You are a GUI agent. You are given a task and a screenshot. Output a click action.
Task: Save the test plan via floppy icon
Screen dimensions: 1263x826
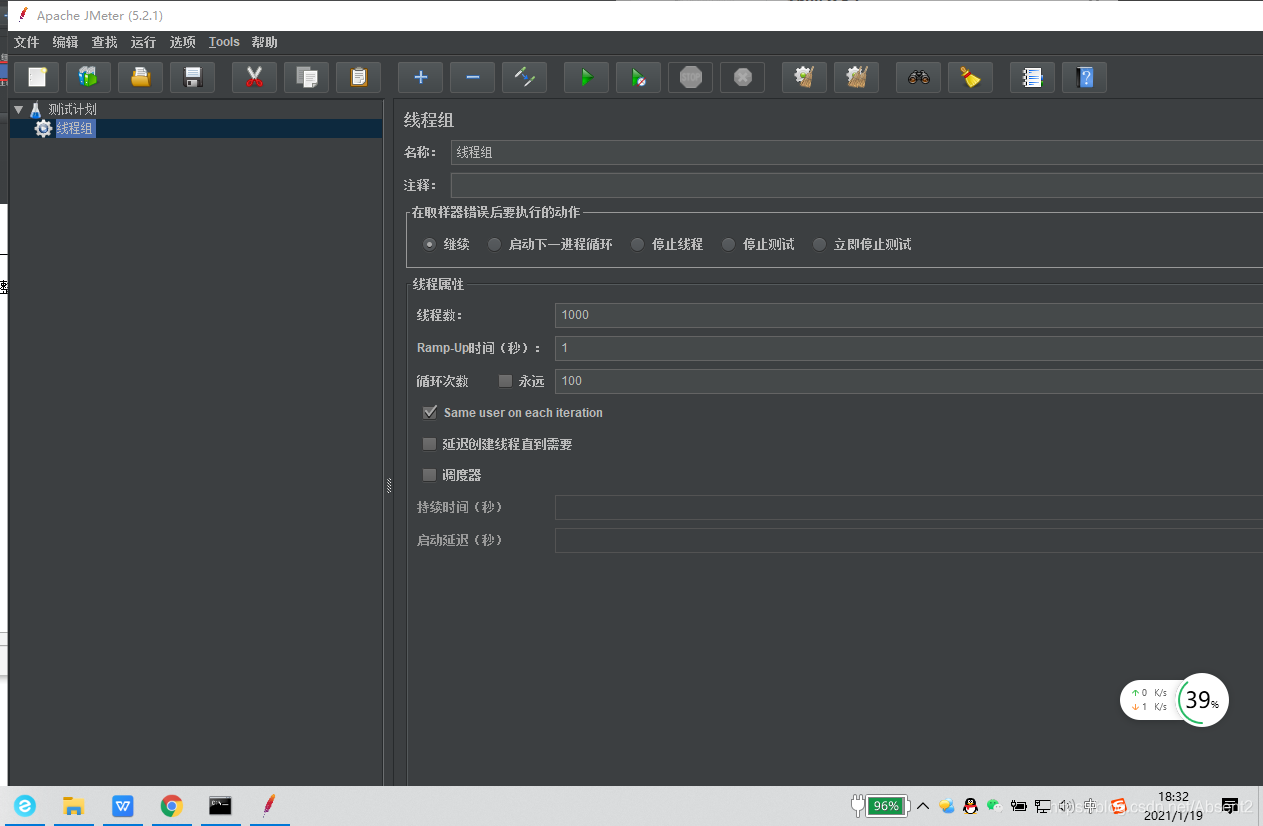point(193,77)
